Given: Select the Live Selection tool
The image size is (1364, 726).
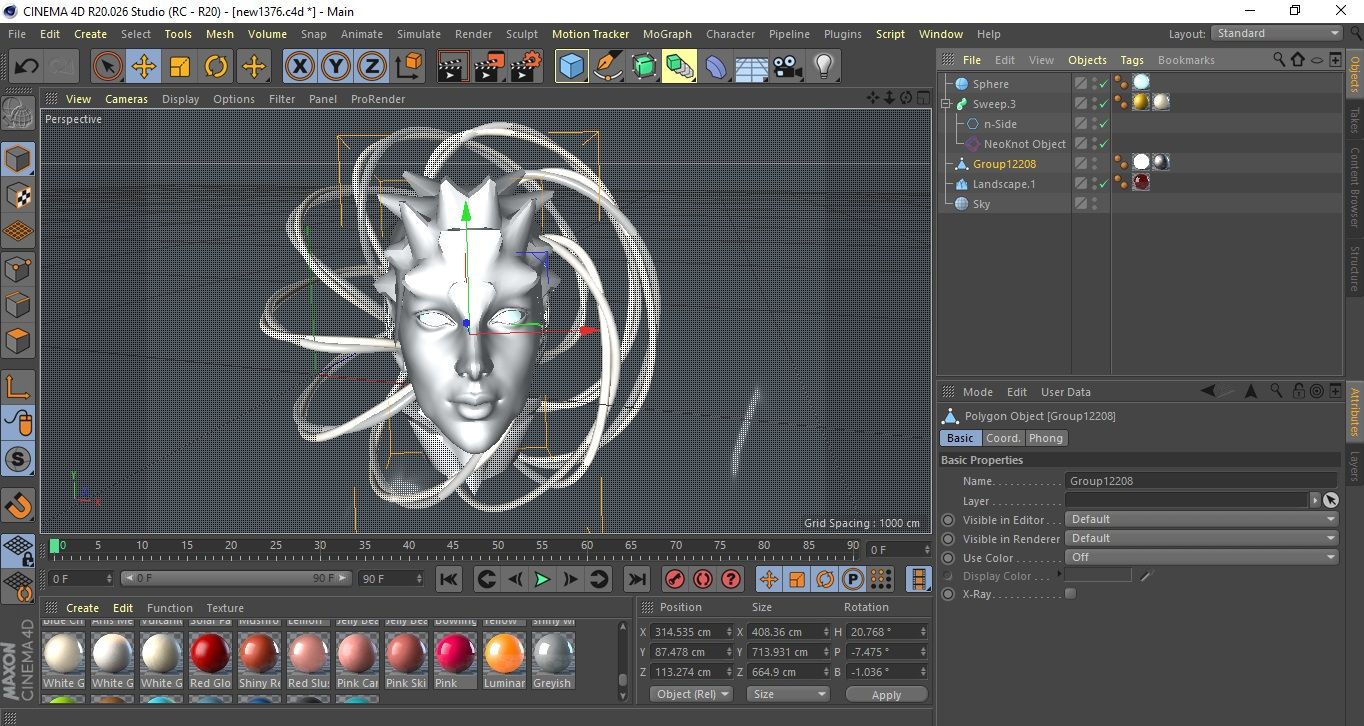Looking at the screenshot, I should pyautogui.click(x=107, y=67).
